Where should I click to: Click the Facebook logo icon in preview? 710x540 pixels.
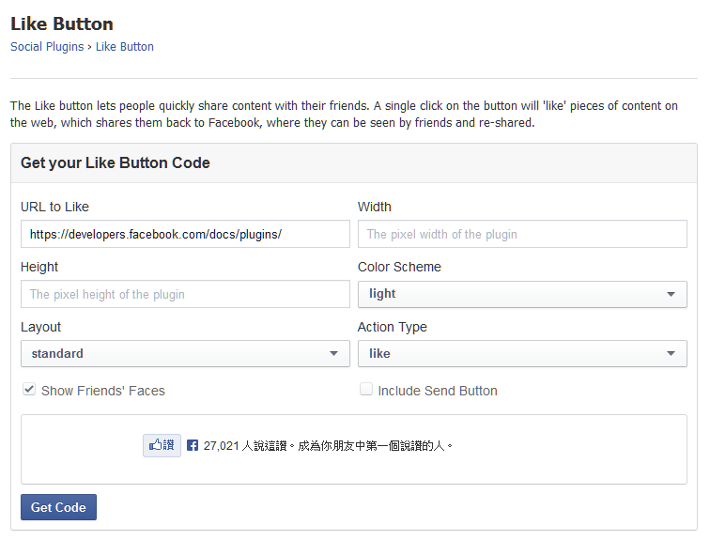tap(193, 446)
